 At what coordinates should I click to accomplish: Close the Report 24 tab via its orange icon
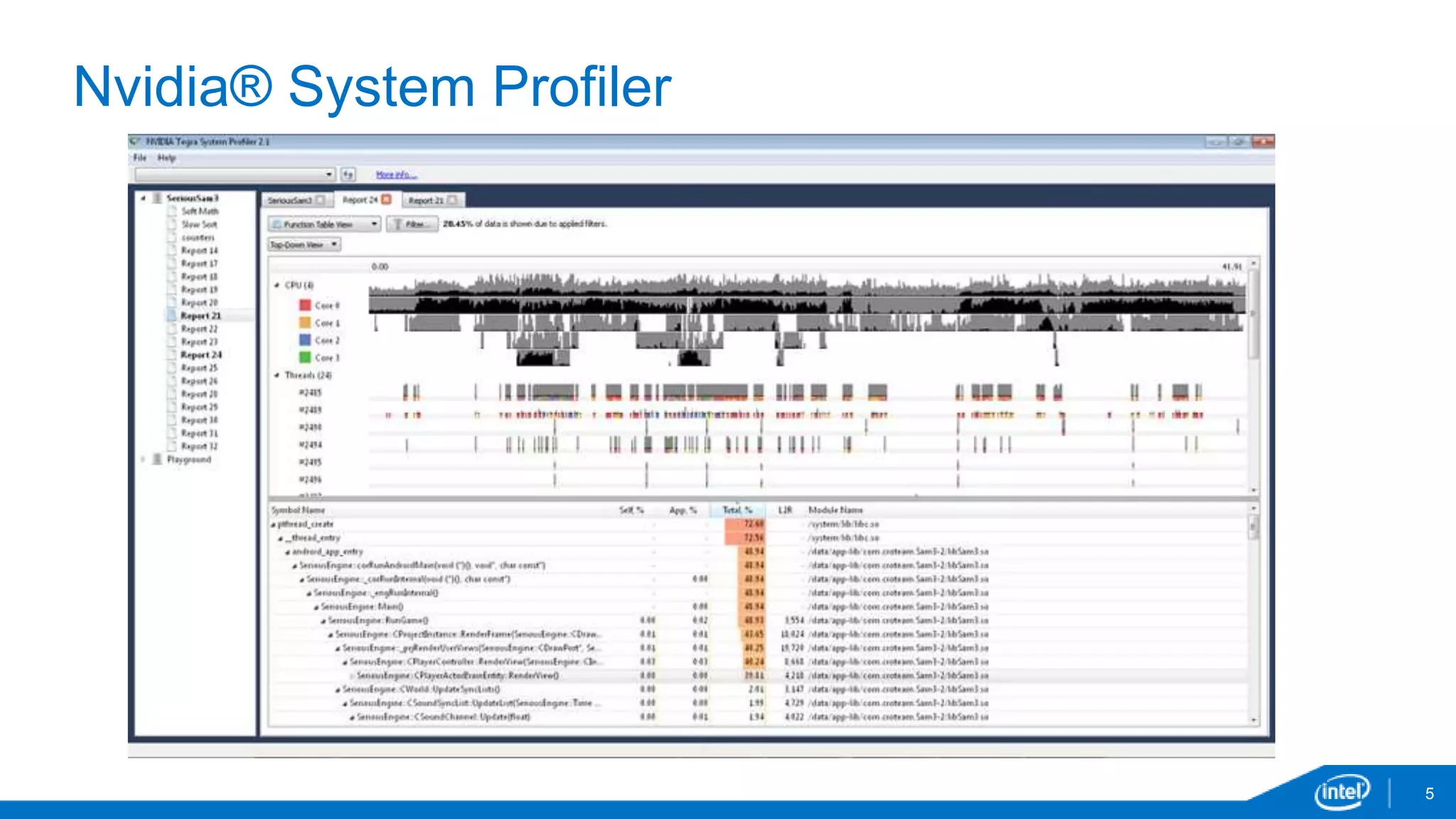(387, 200)
